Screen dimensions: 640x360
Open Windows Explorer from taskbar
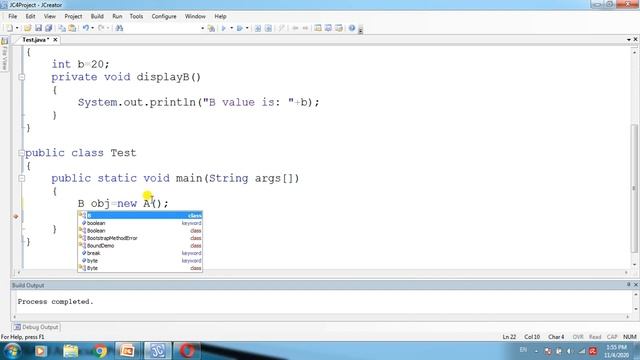pos(70,351)
